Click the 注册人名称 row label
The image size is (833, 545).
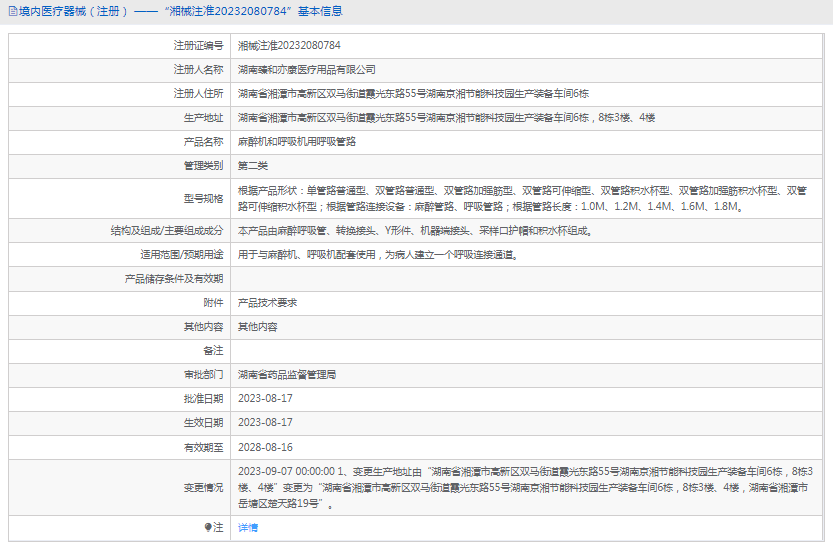(198, 70)
